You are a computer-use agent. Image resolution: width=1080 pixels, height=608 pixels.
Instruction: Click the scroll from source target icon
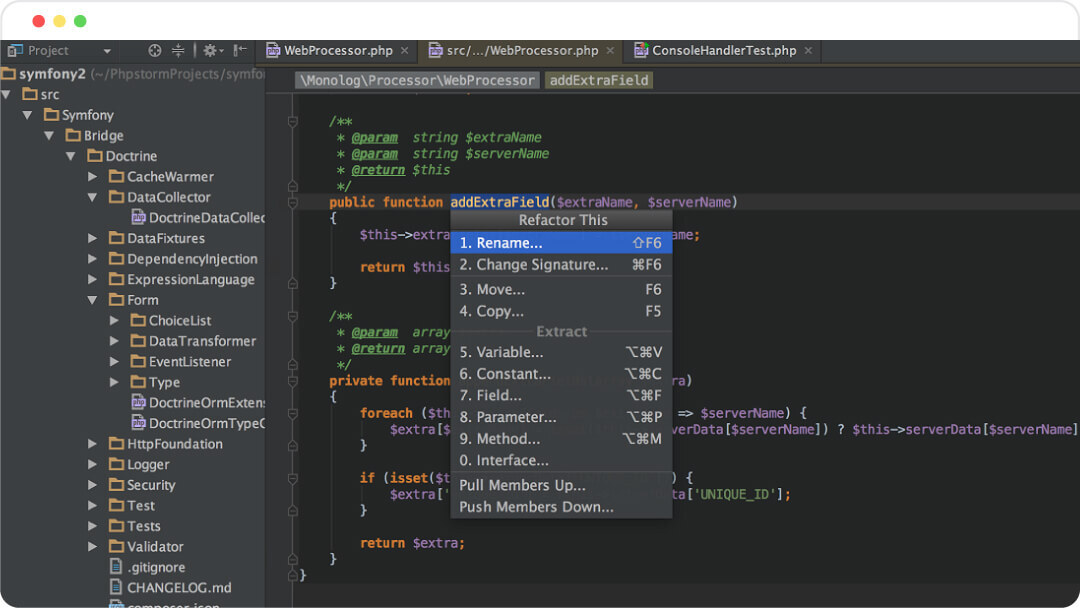tap(154, 50)
